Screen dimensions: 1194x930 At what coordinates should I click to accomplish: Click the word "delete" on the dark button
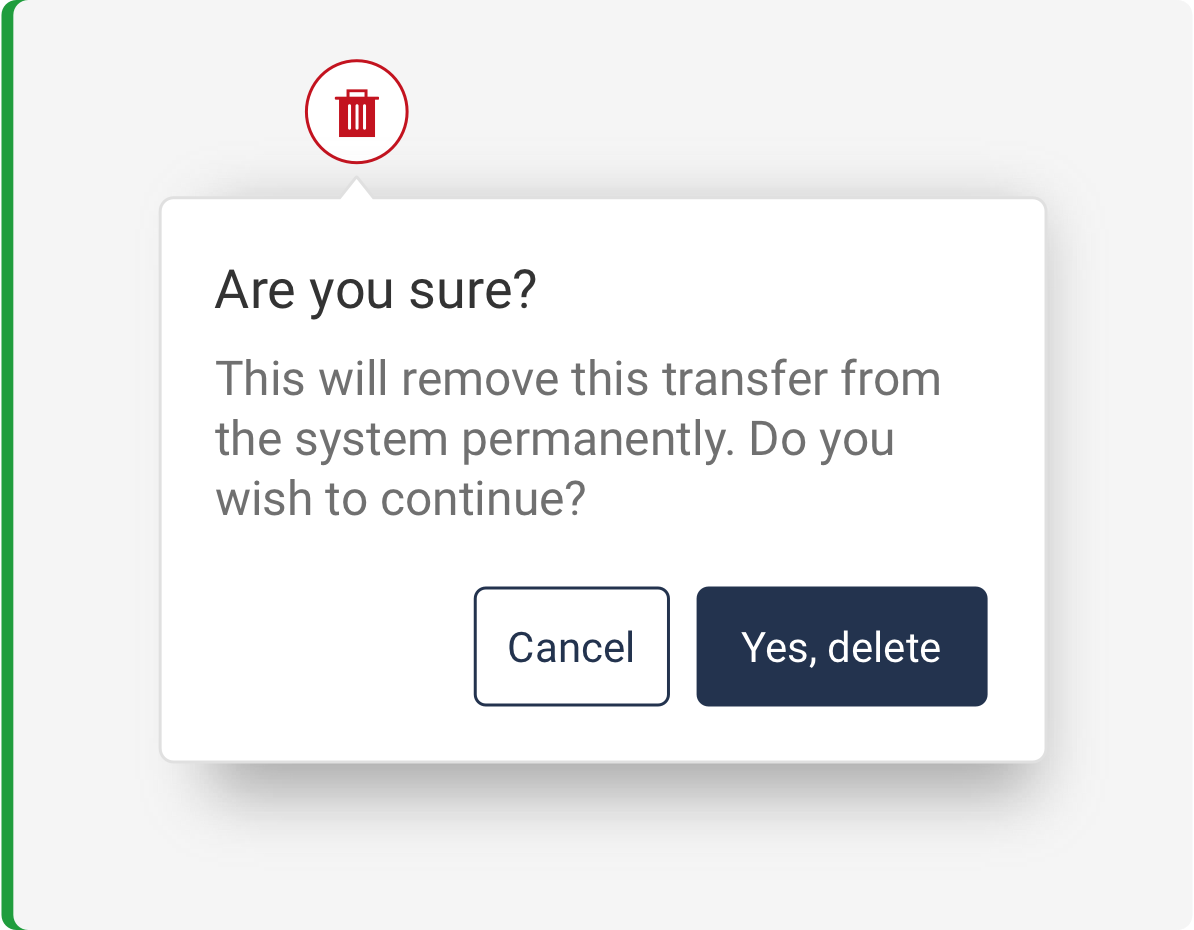(x=884, y=646)
